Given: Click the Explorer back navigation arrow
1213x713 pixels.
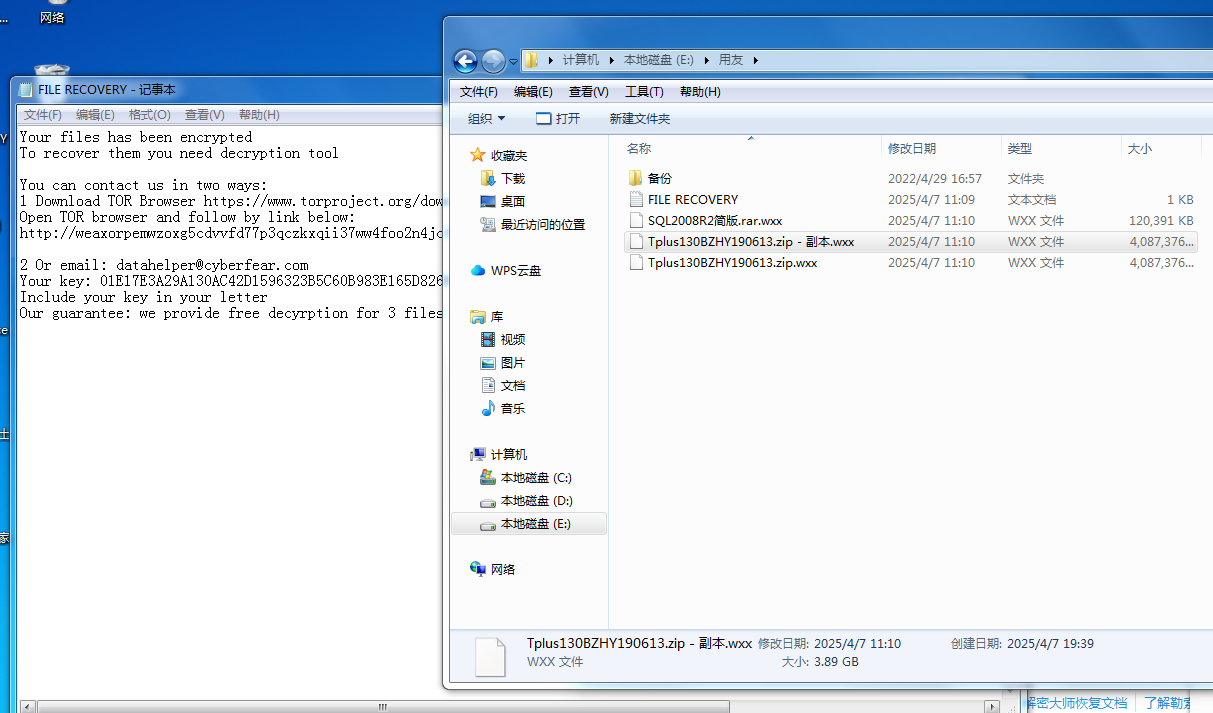Looking at the screenshot, I should click(465, 61).
